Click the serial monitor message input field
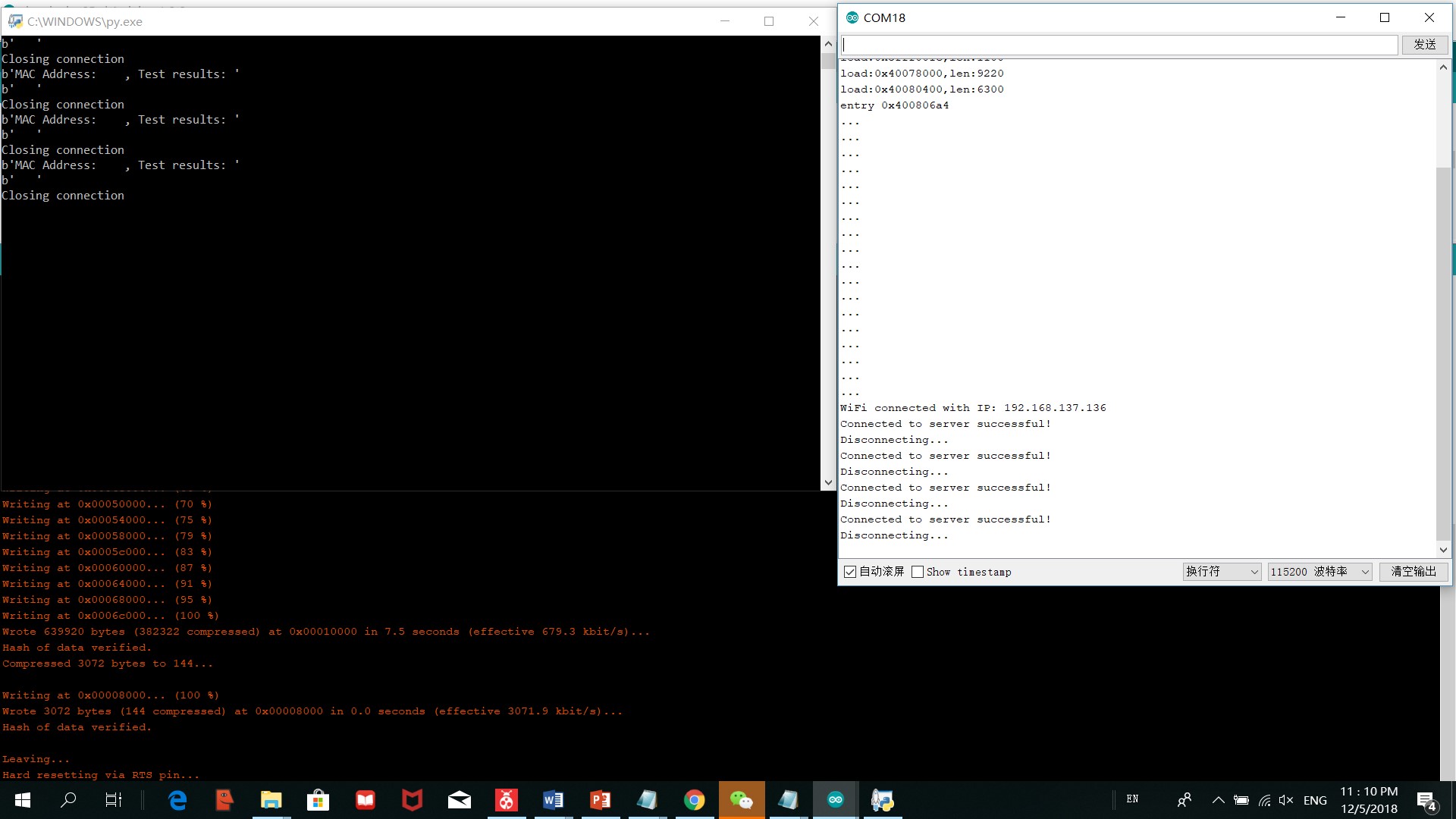The image size is (1456, 819). point(1119,45)
